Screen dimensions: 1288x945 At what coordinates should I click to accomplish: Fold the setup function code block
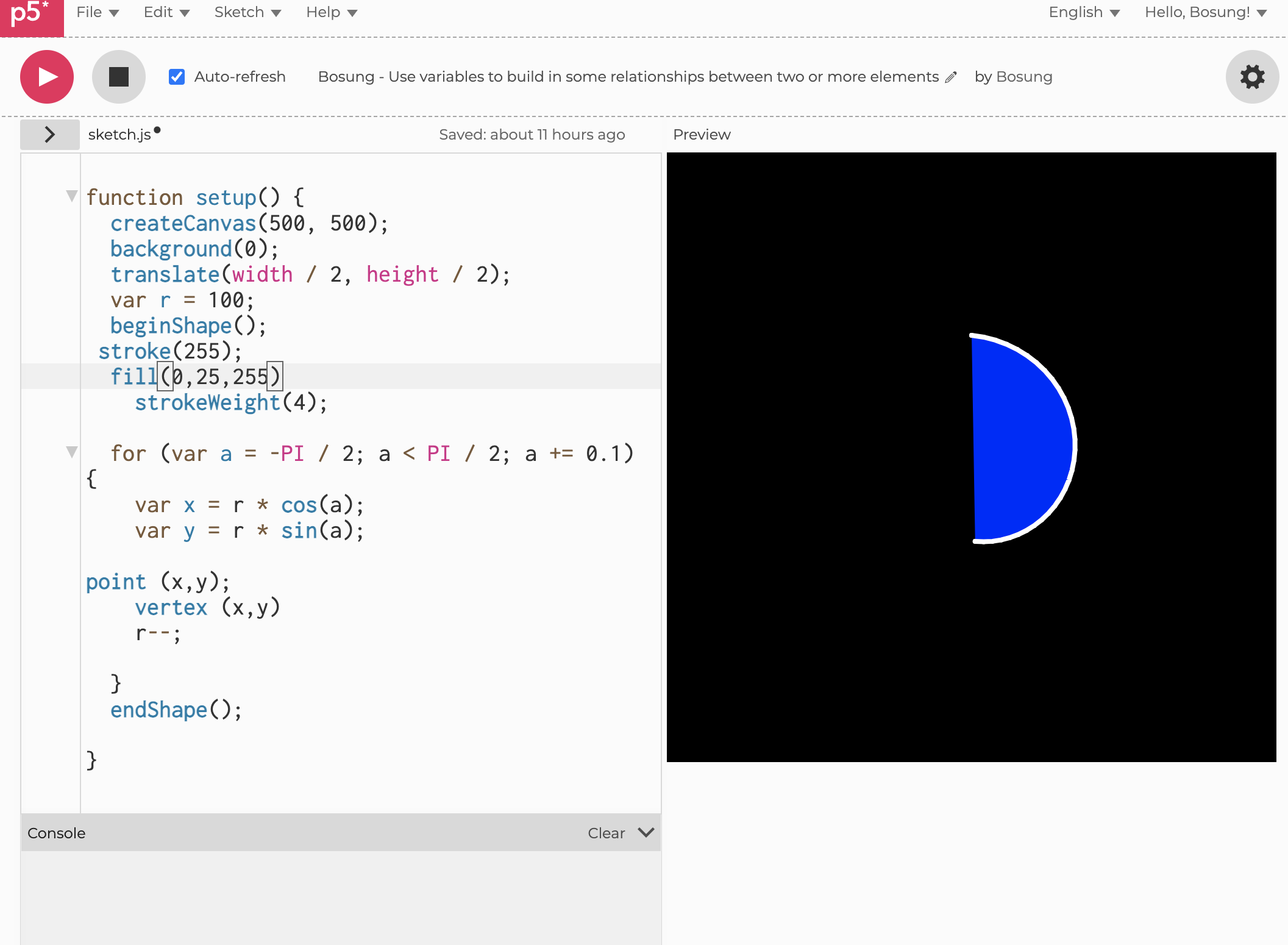pyautogui.click(x=72, y=196)
